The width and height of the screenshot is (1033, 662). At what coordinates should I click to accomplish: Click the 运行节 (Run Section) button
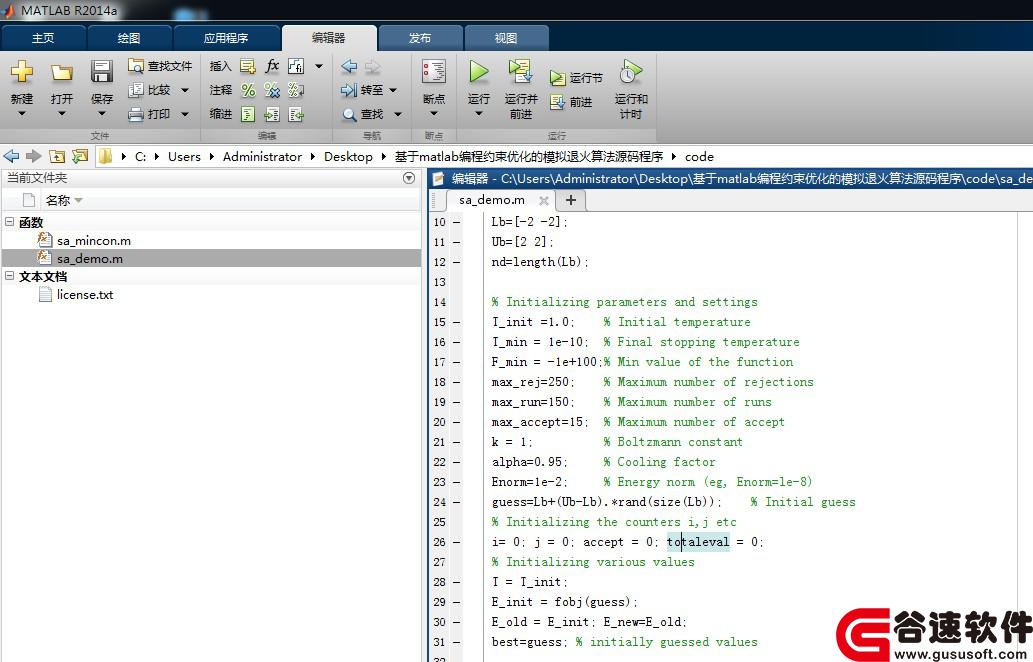pos(576,78)
